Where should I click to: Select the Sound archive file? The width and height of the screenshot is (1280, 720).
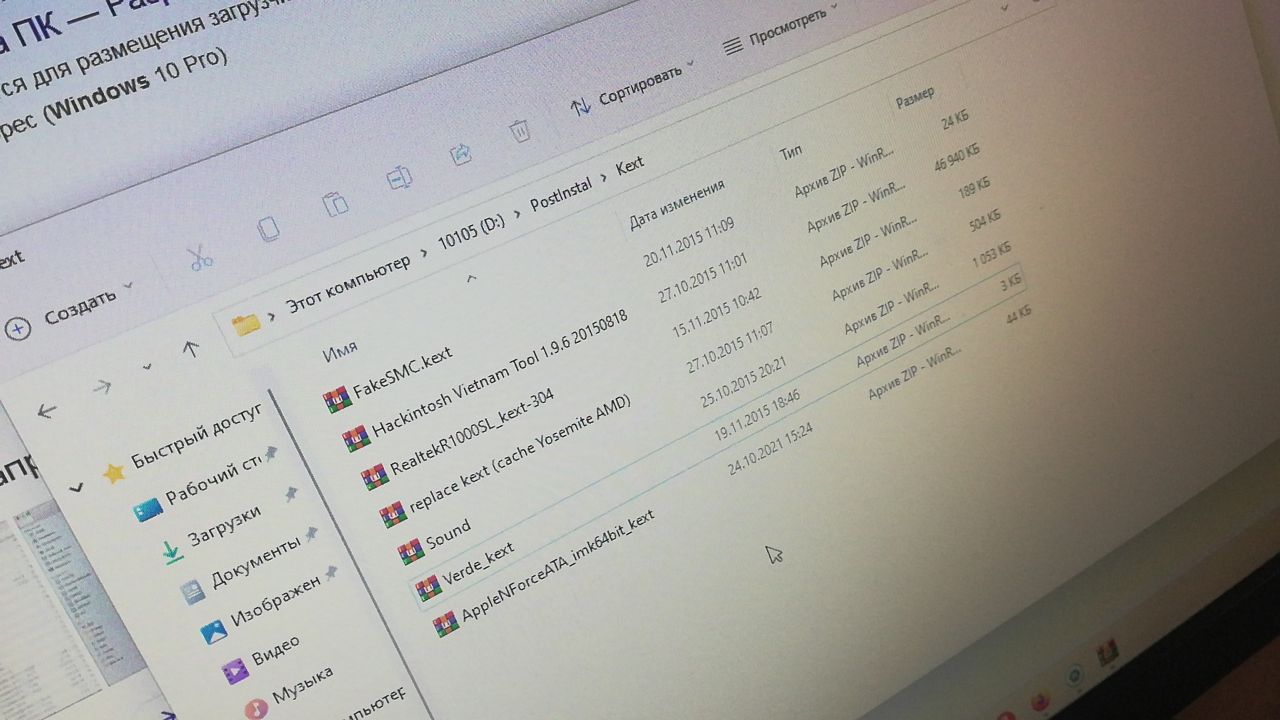coord(434,539)
